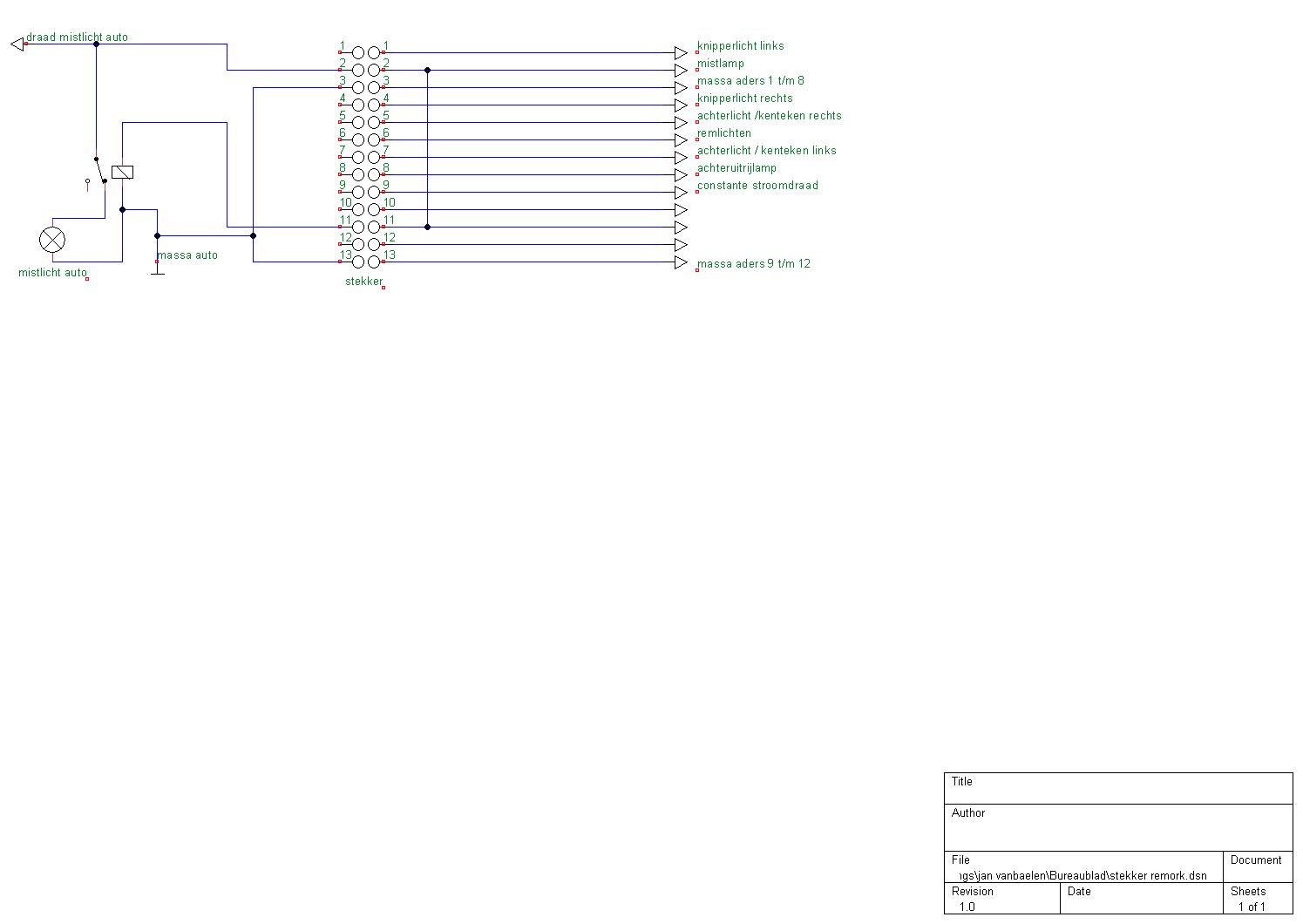Click the remlichten output arrow
Screen dimensions: 1303x924
coord(681,140)
